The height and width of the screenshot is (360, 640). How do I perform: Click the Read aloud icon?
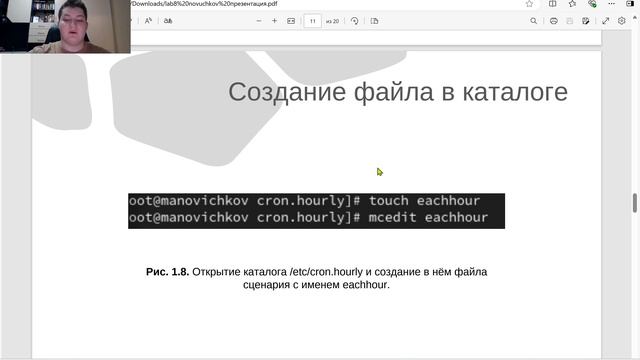point(148,21)
